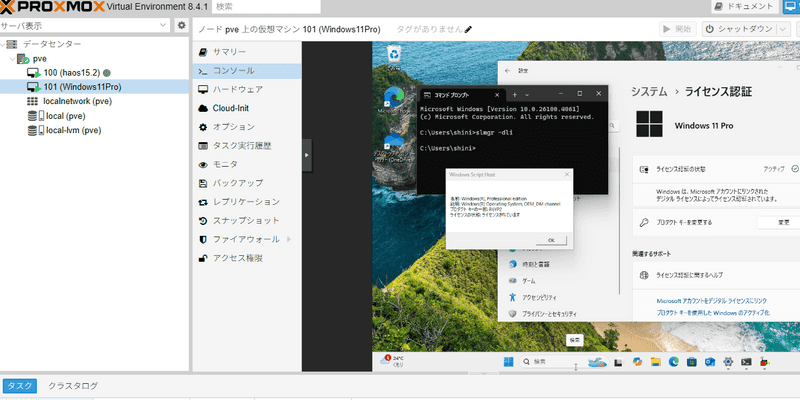
Task: Expand the ライセンス認証の状態 row
Action: [716, 169]
